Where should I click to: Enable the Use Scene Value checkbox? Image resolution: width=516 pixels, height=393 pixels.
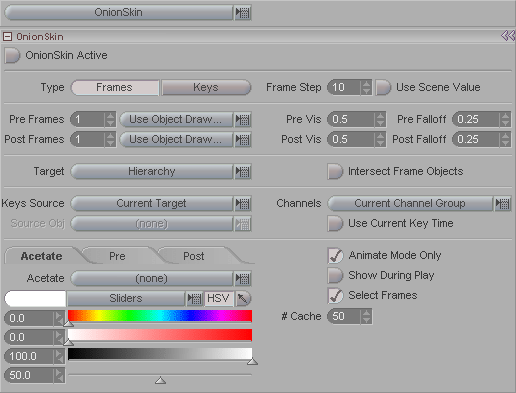point(383,88)
